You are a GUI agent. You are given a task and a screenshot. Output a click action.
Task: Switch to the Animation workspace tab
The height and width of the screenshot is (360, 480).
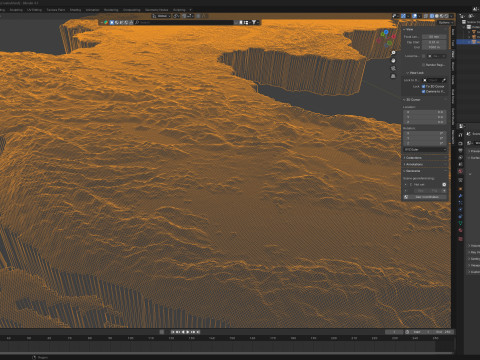[92, 10]
